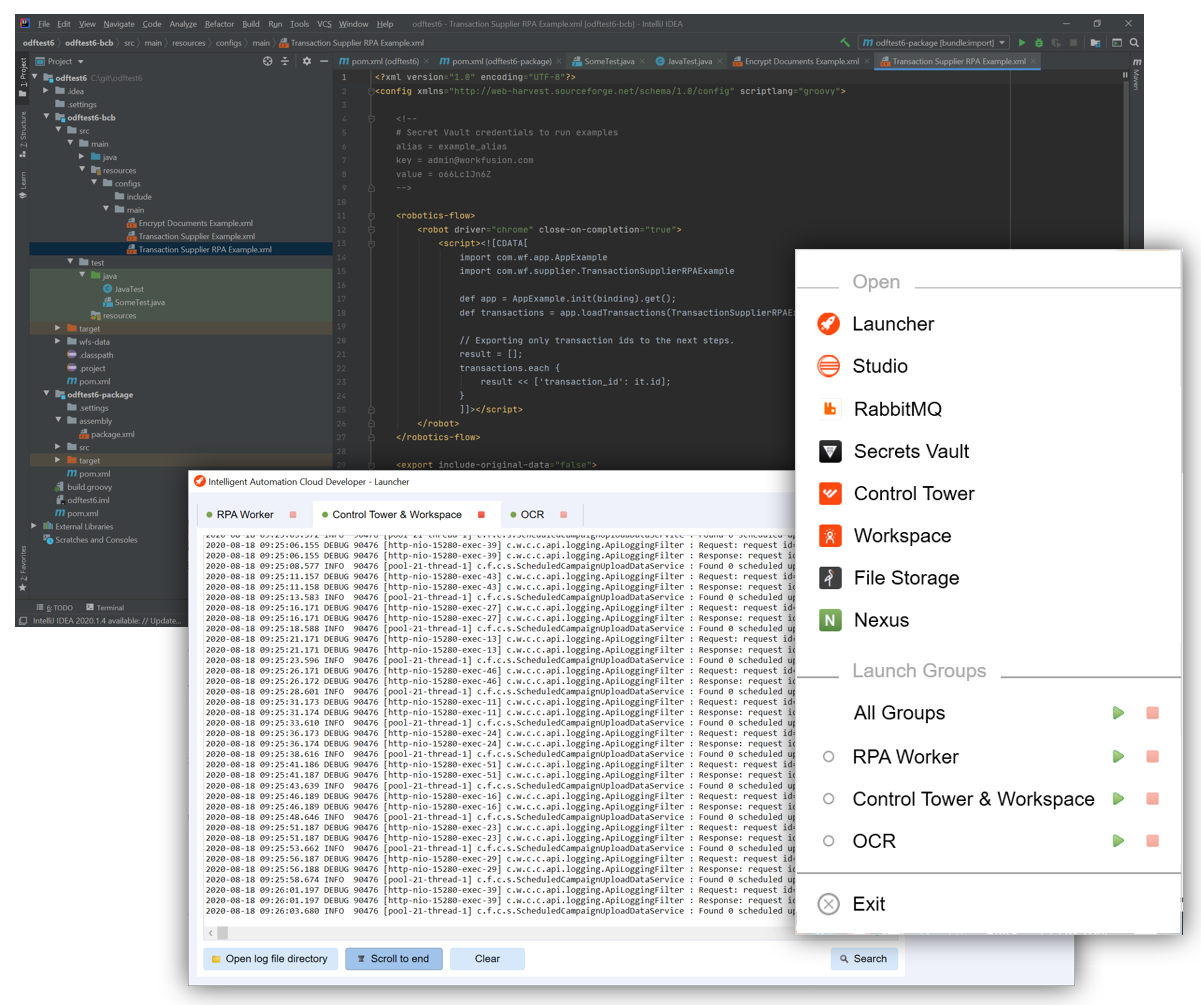Click the File Storage icon
The height and width of the screenshot is (1005, 1201).
coord(829,577)
